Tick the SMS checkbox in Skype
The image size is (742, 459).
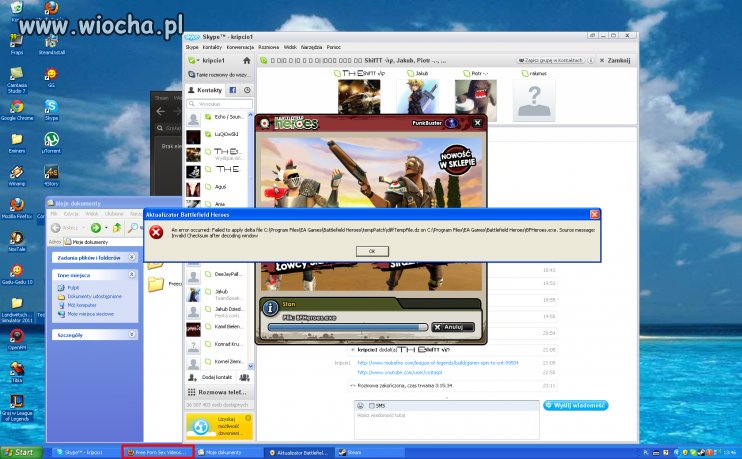pos(372,406)
